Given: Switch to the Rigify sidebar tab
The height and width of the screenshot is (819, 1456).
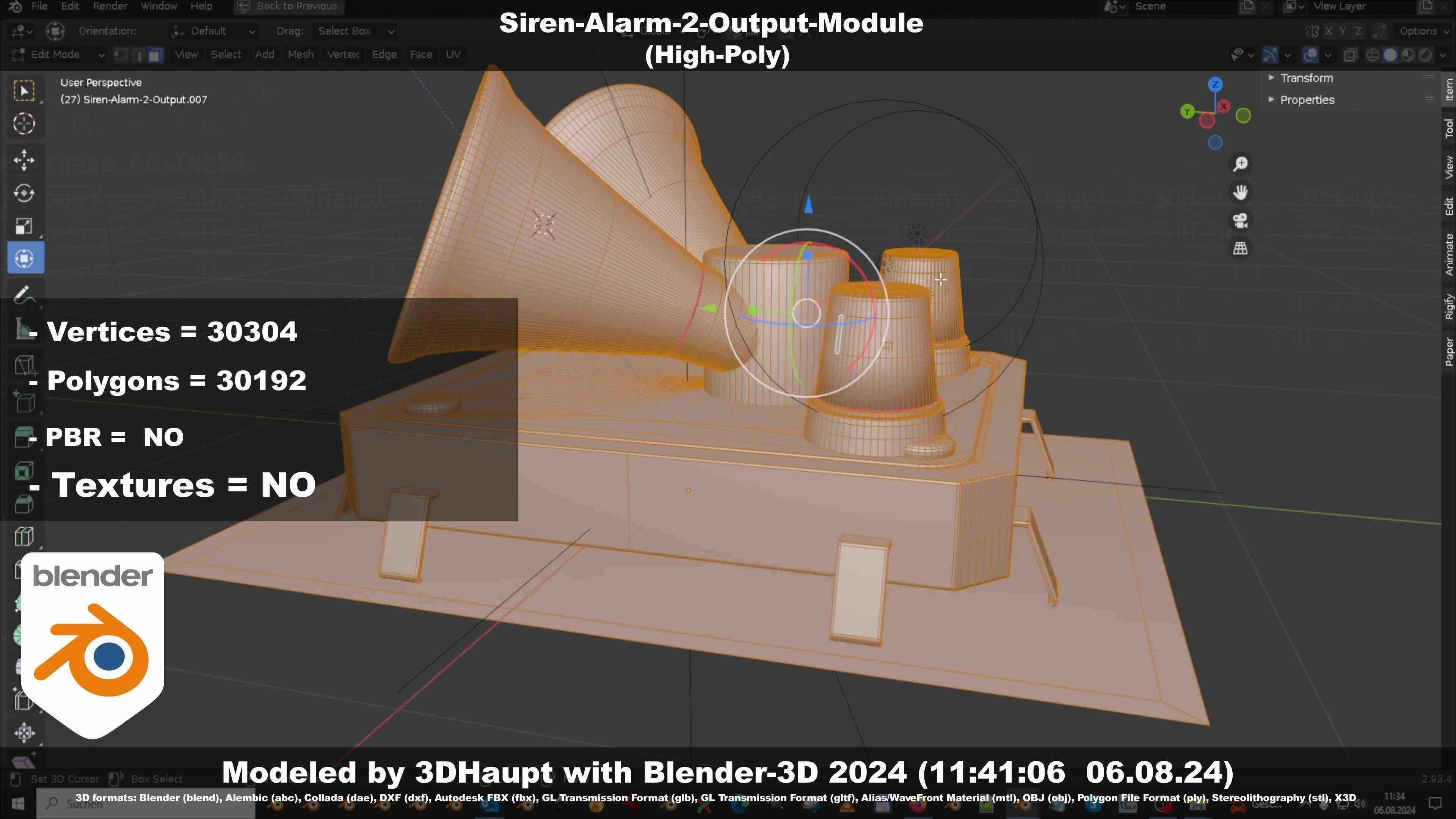Looking at the screenshot, I should [1449, 306].
